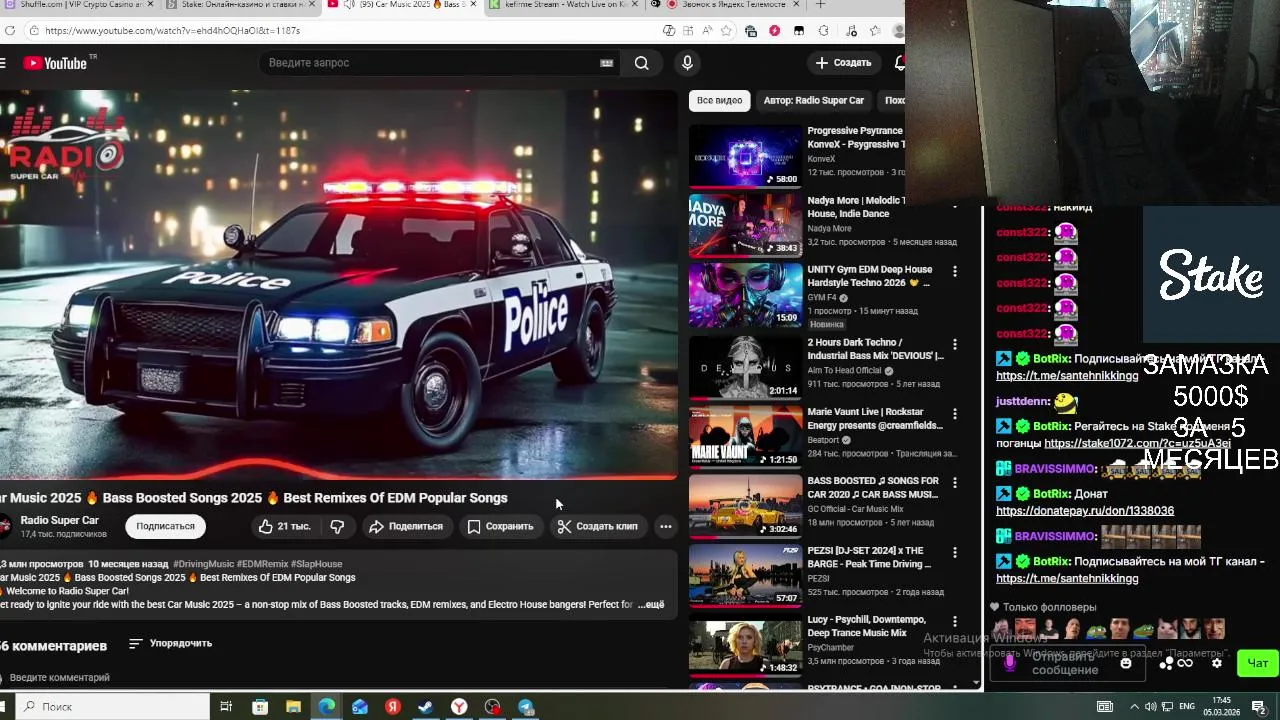
Task: Open the on-screen keyboard in search box
Action: pos(606,63)
